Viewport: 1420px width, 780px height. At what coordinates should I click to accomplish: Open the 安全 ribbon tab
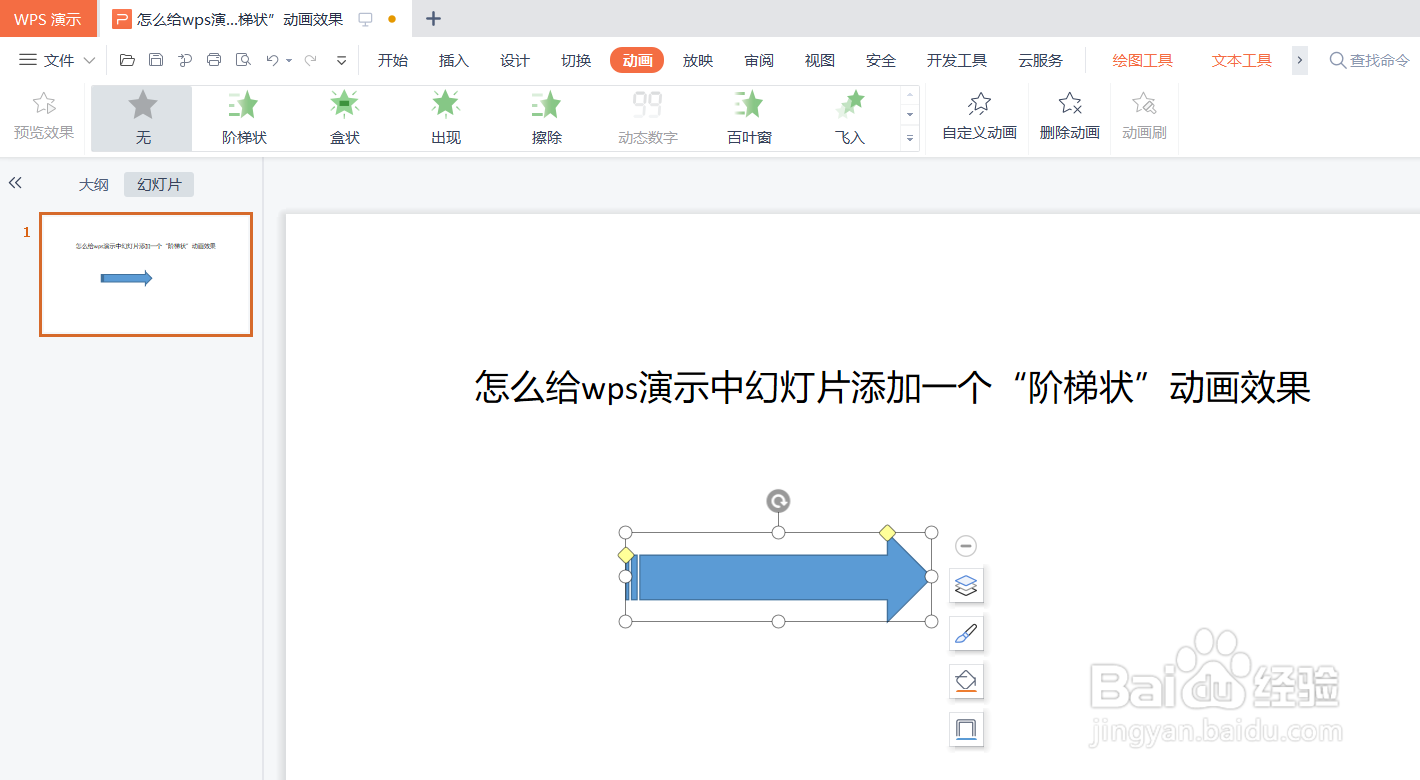pyautogui.click(x=881, y=60)
